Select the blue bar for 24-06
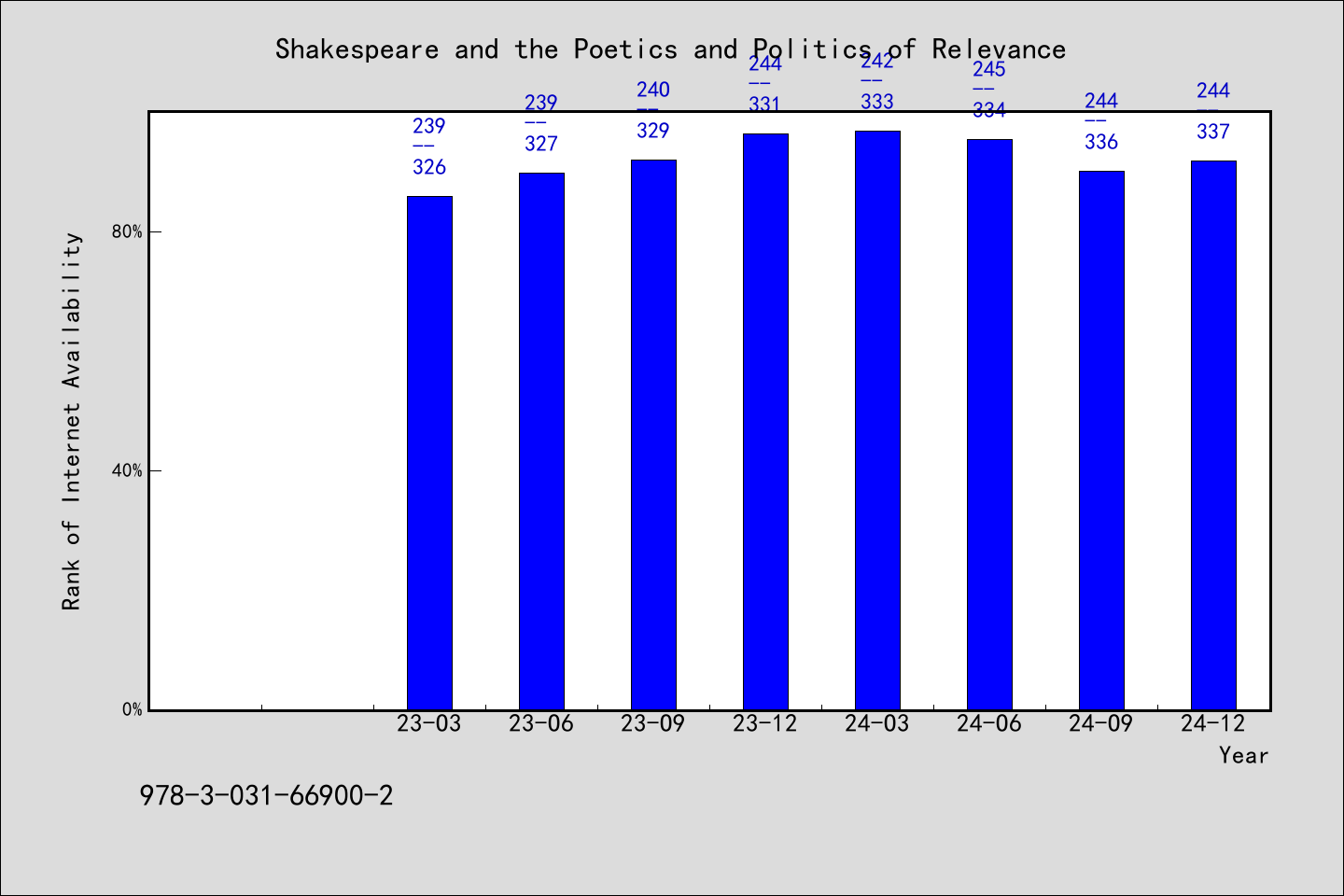This screenshot has height=896, width=1344. click(989, 425)
